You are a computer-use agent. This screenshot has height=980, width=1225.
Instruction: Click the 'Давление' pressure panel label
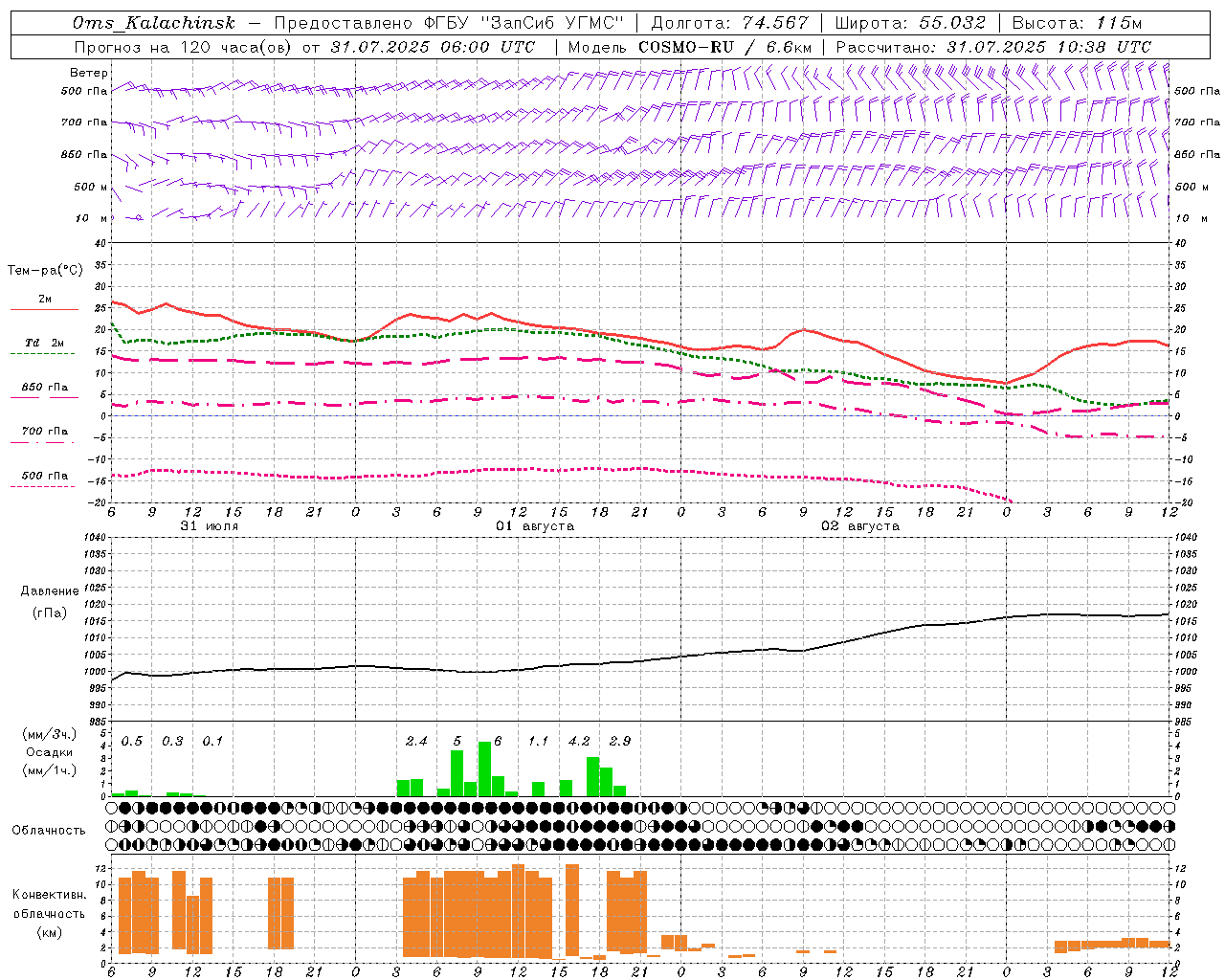[x=50, y=591]
